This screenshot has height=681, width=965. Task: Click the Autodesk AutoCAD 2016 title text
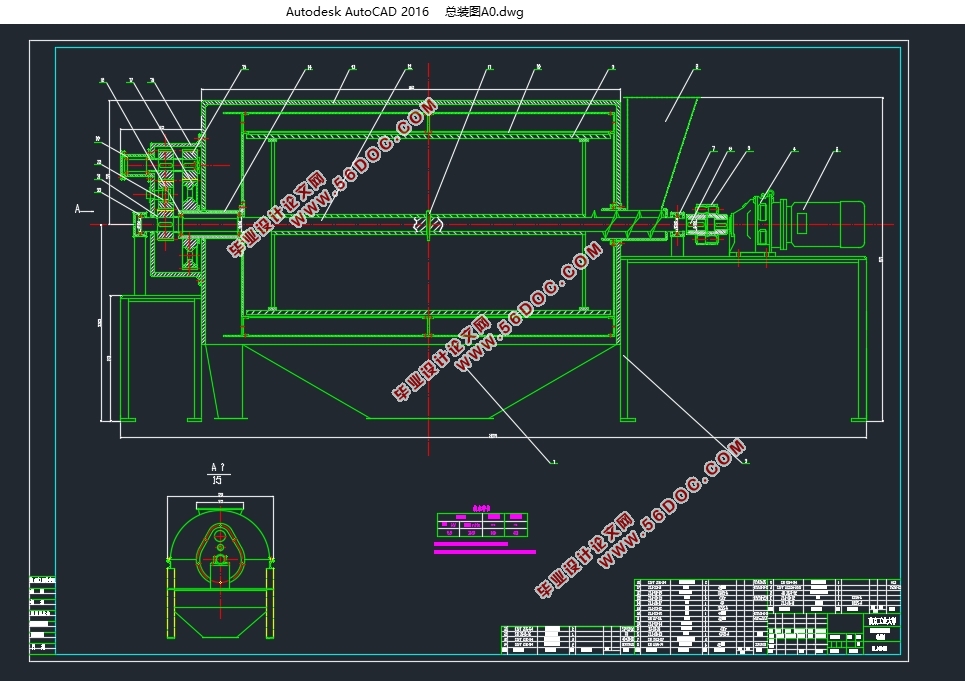point(357,12)
